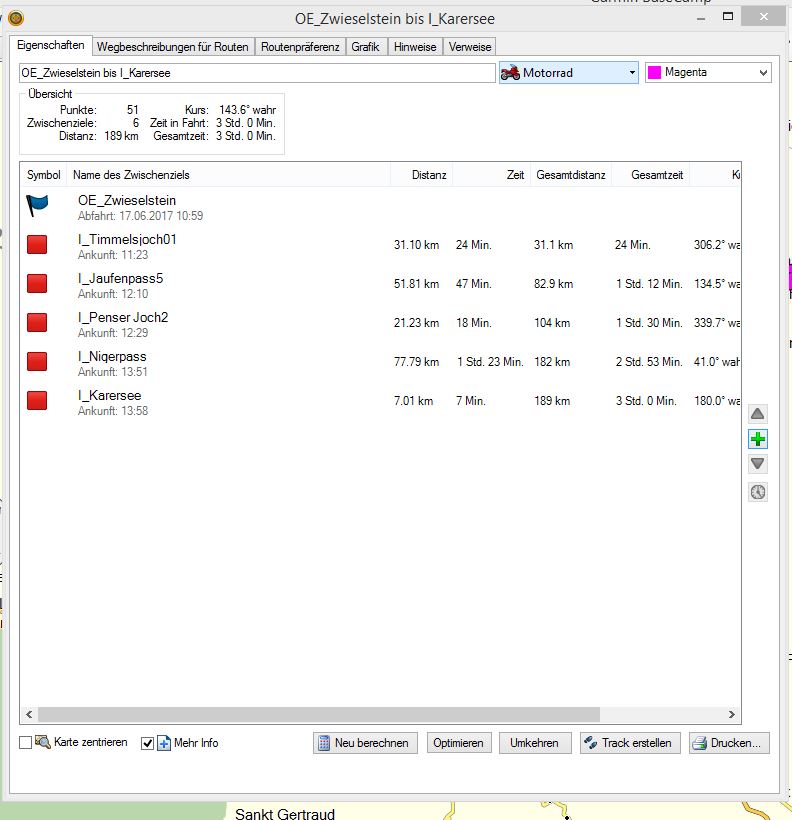Click the clock timing icon on right side
792x820 pixels.
758,492
